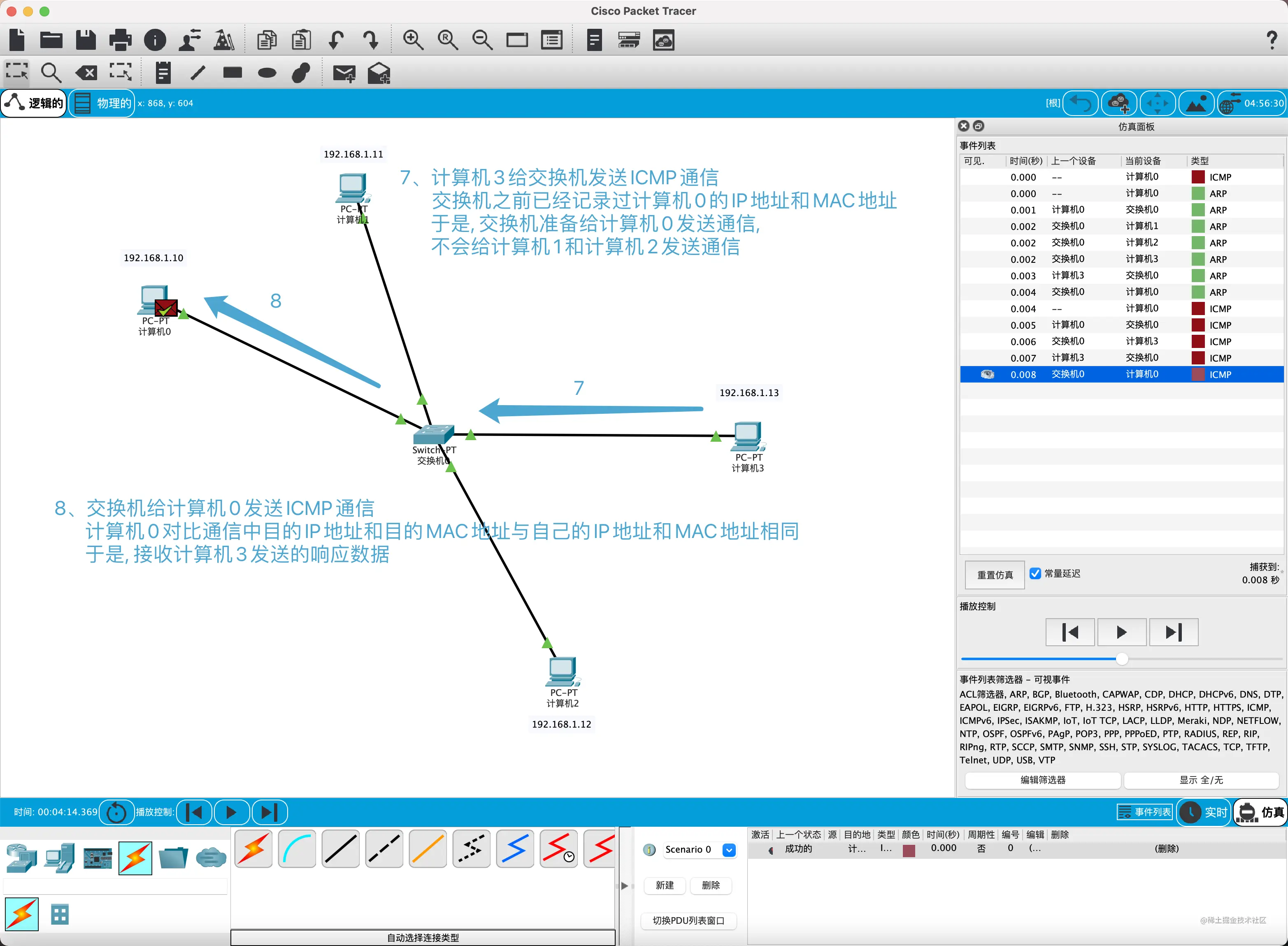Viewport: 1288px width, 946px height.
Task: Select the Place Note tool
Action: pos(163,73)
